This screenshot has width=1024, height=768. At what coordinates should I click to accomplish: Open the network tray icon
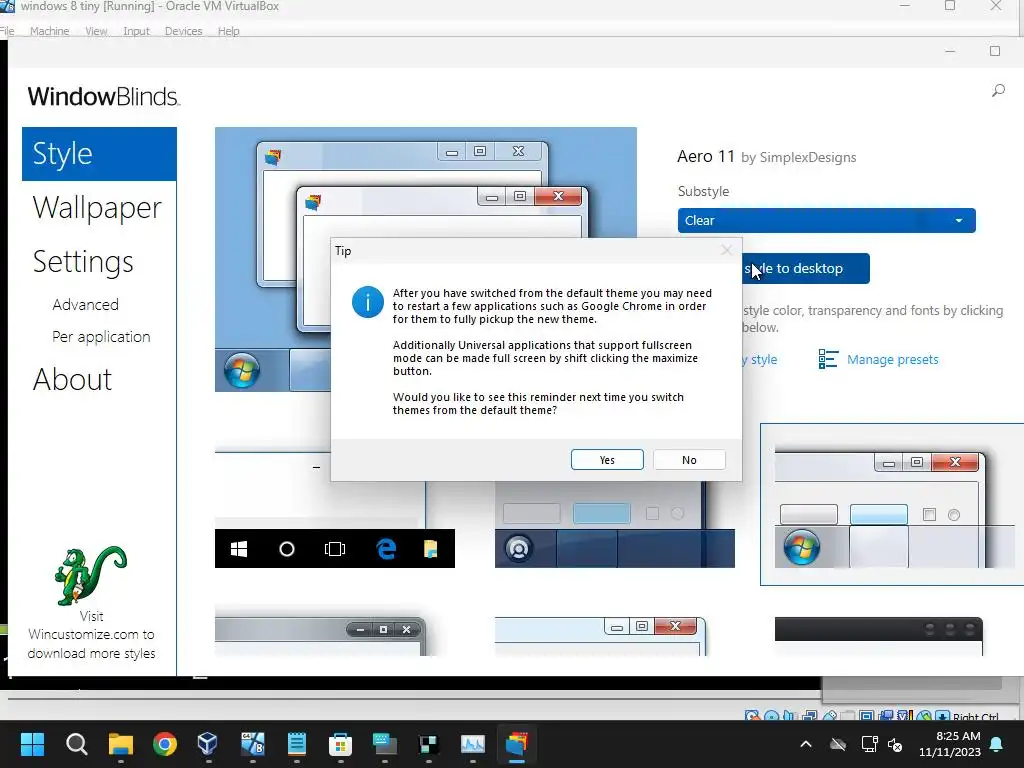click(x=869, y=744)
